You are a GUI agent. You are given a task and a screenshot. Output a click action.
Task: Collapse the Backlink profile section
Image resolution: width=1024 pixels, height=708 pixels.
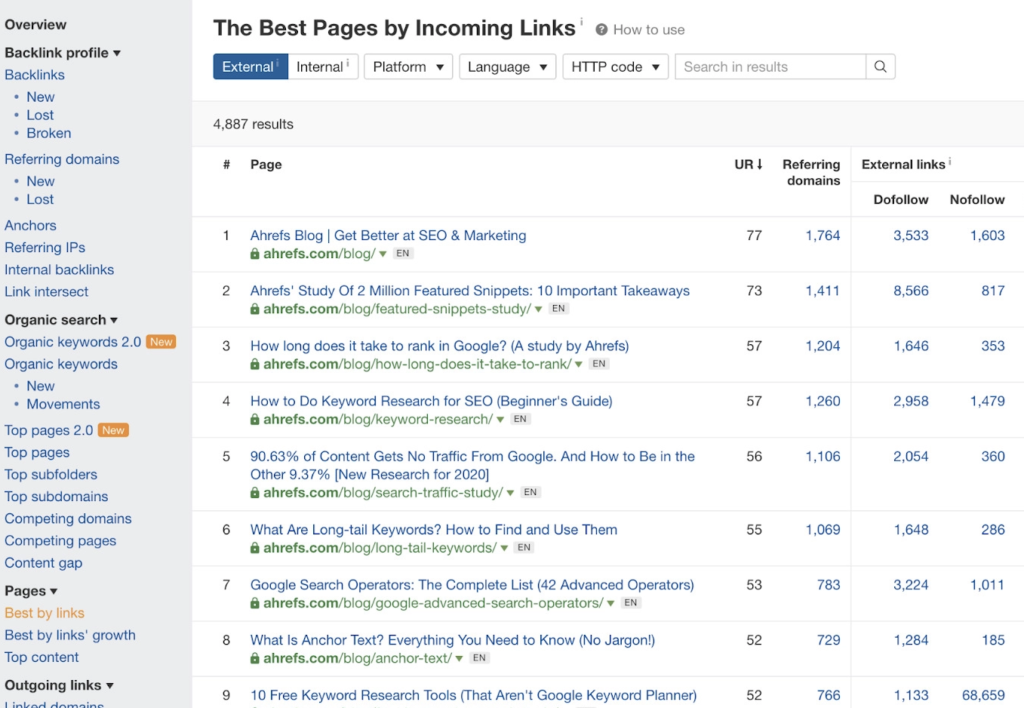63,53
